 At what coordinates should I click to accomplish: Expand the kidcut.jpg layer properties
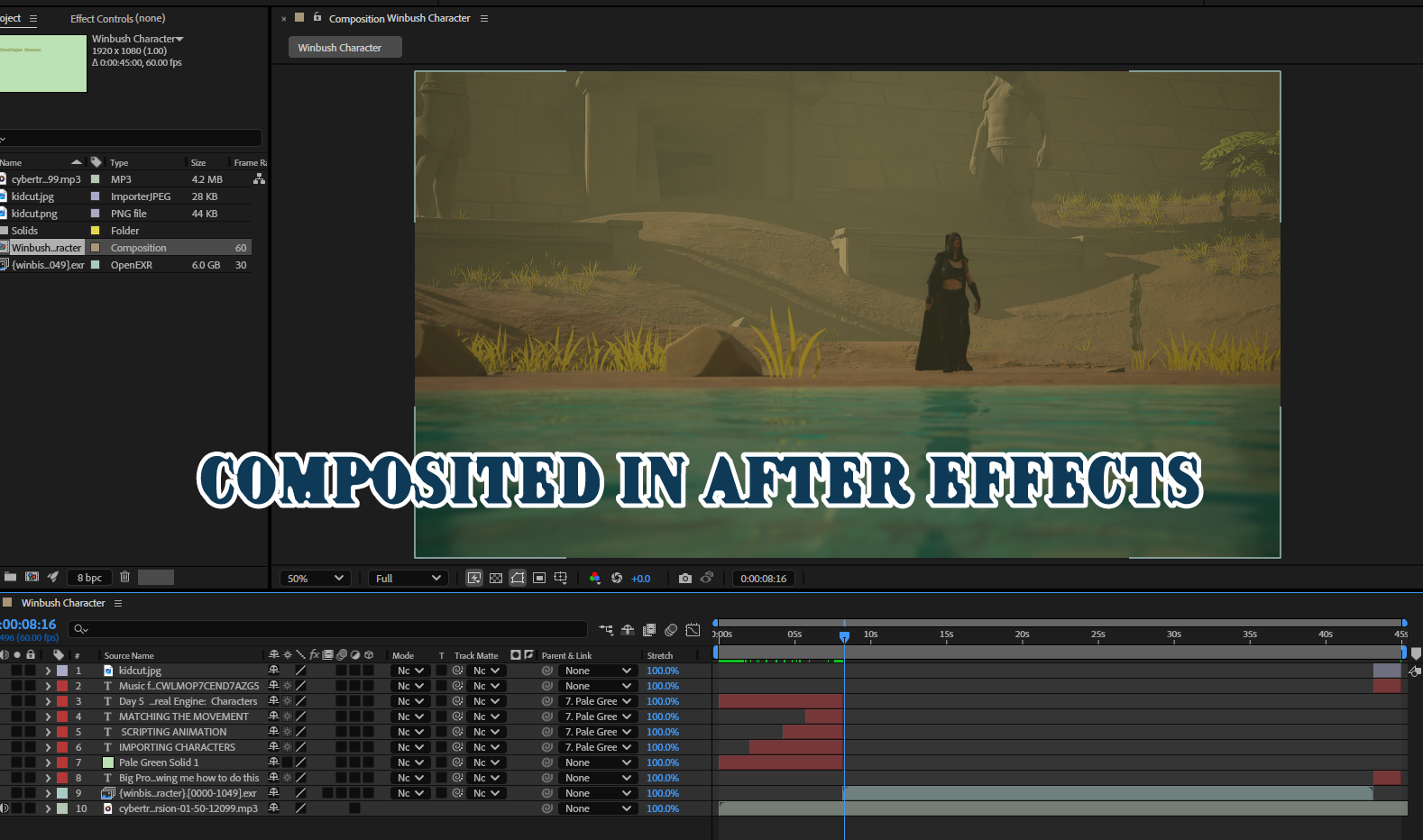pos(48,671)
